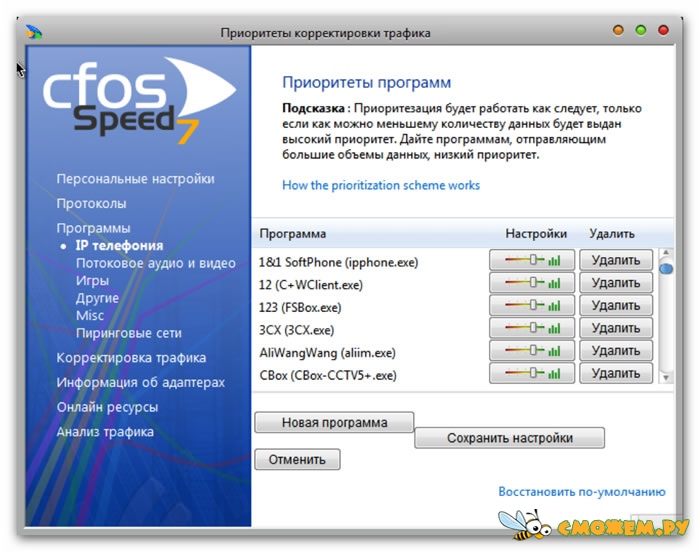
Task: Open Программы section in the sidebar
Action: 93,228
